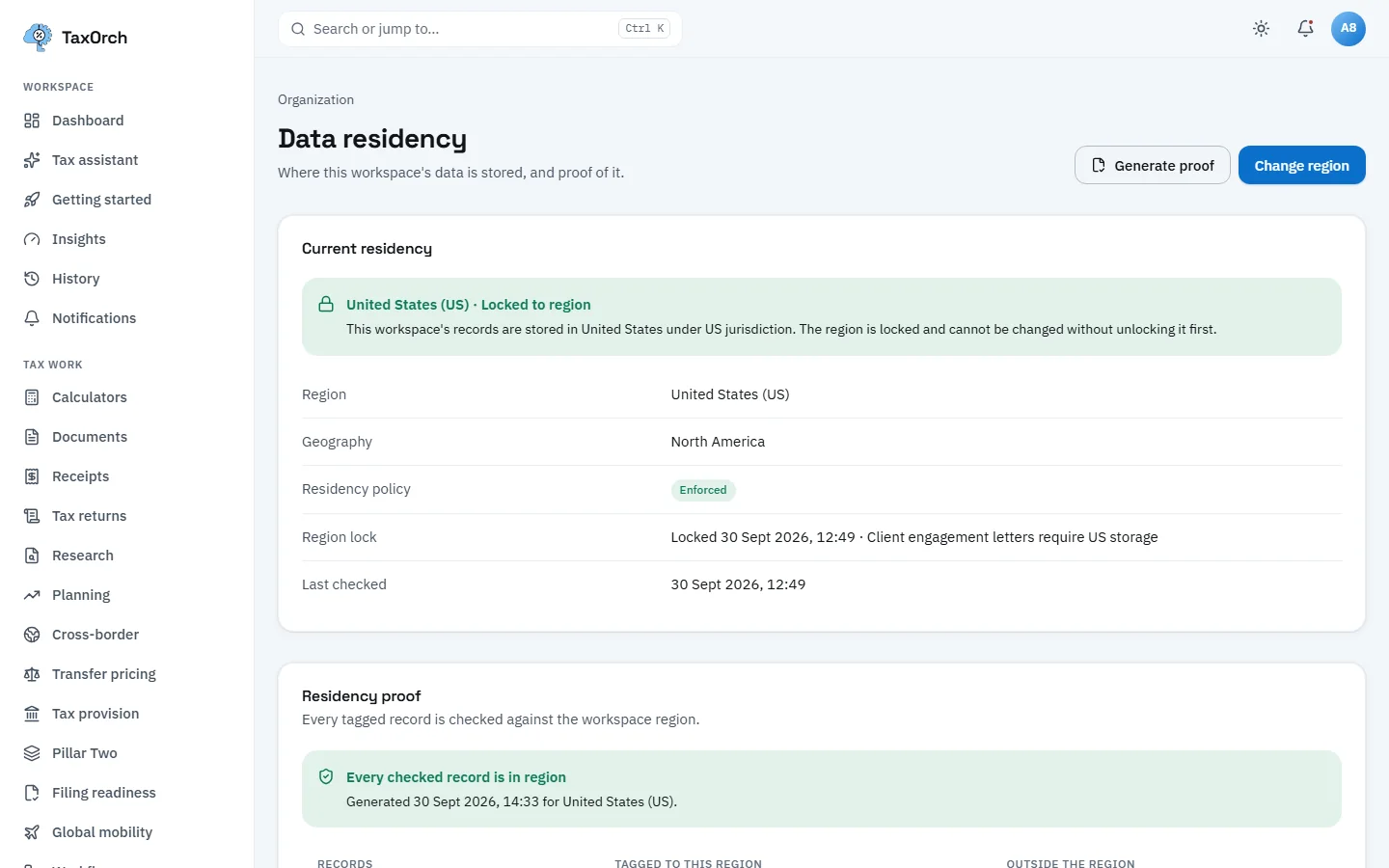
Task: Click the Calculators icon
Action: click(x=32, y=397)
